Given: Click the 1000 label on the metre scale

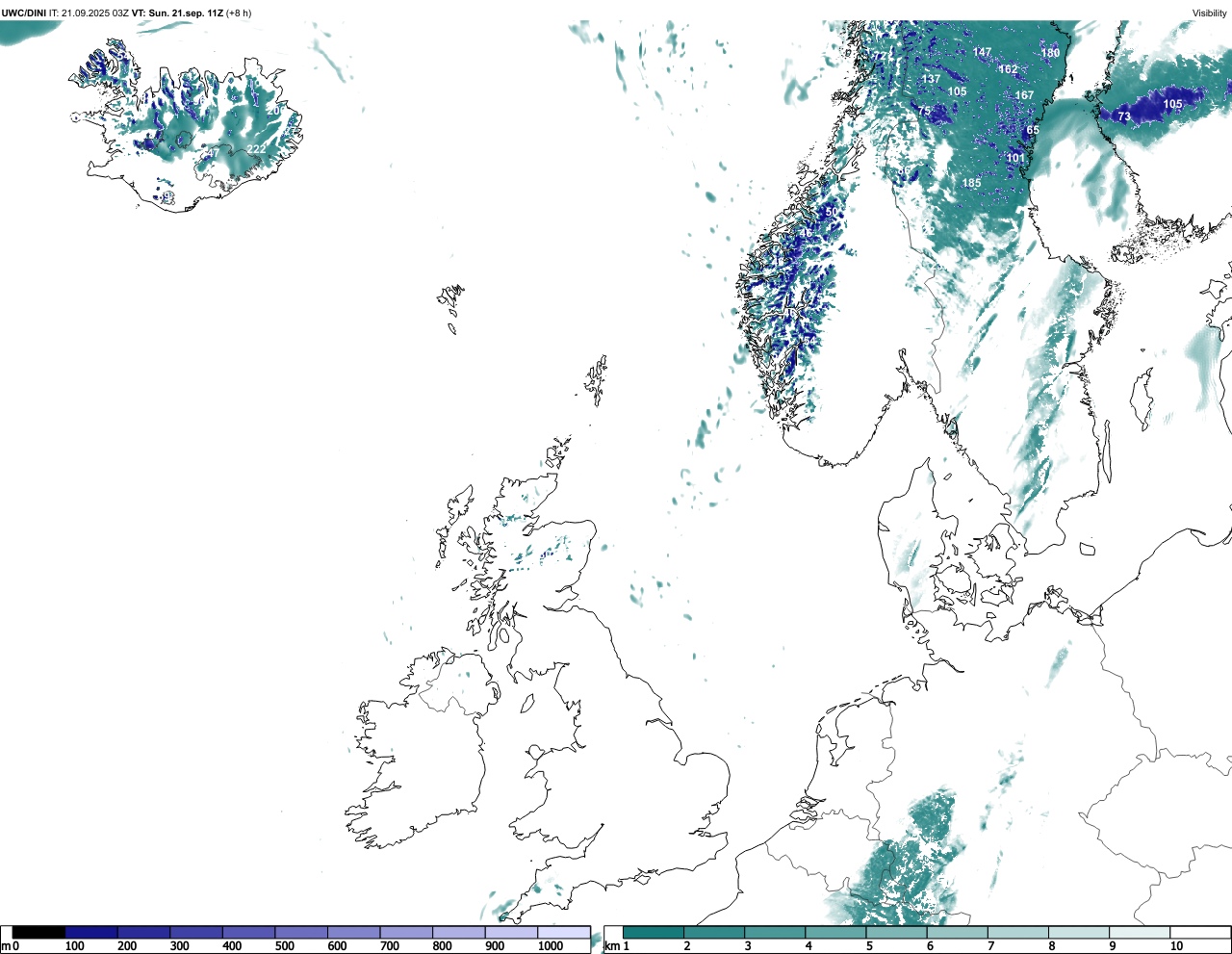Looking at the screenshot, I should tap(551, 946).
